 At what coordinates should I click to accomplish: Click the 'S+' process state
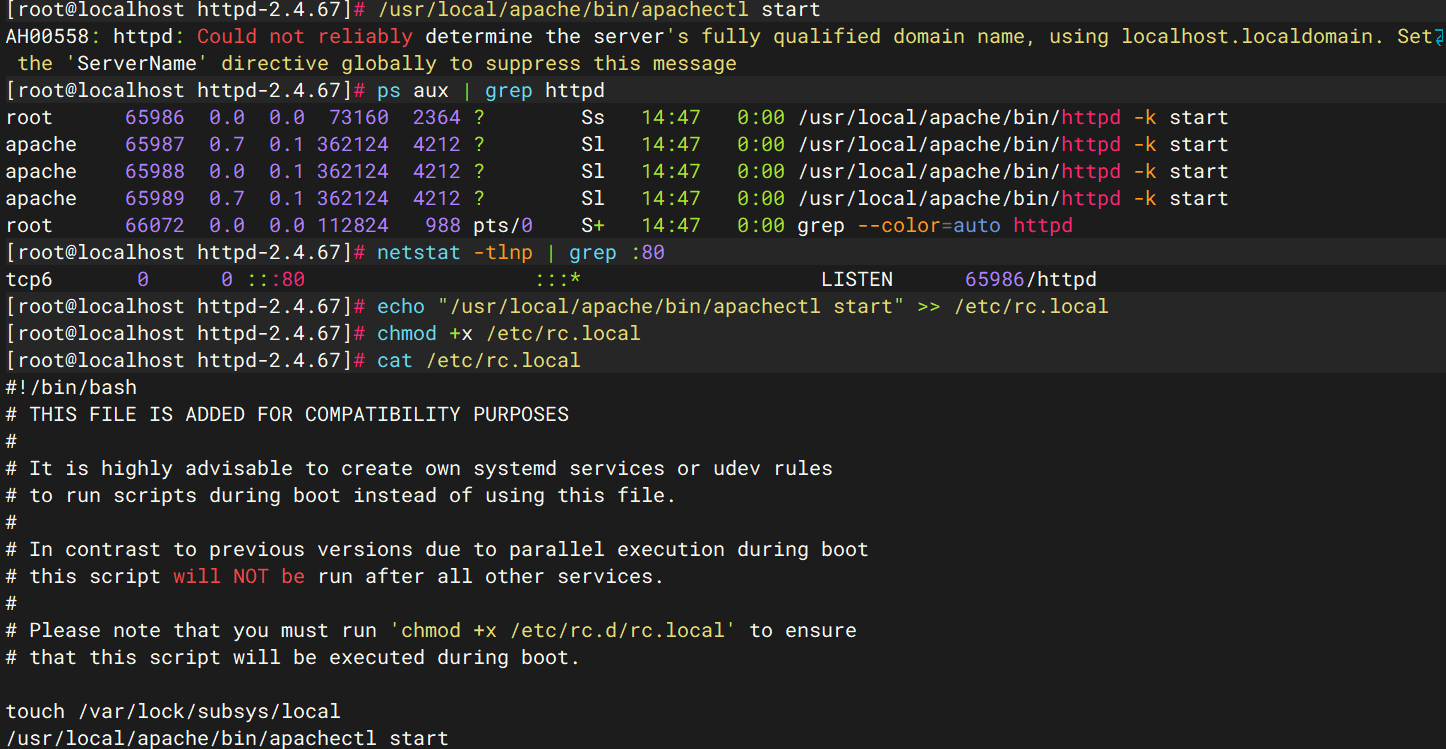593,226
